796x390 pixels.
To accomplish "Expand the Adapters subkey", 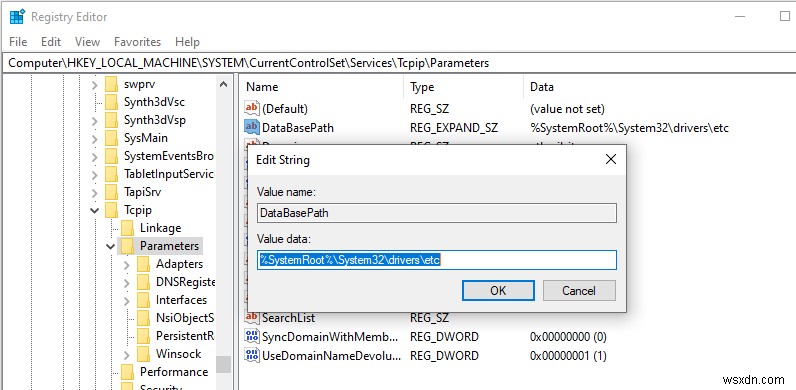I will pos(127,264).
